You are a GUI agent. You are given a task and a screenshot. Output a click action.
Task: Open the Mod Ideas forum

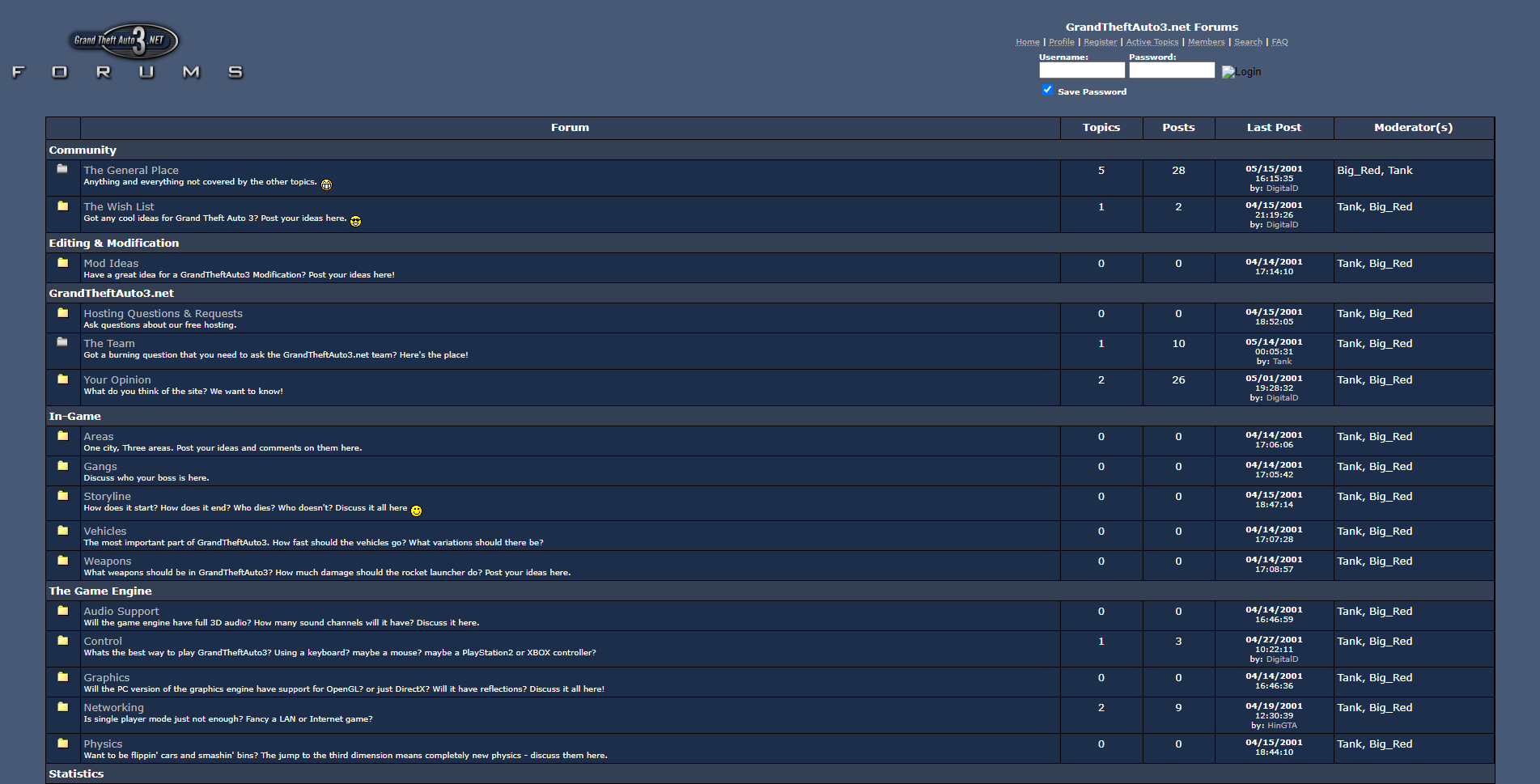point(111,263)
